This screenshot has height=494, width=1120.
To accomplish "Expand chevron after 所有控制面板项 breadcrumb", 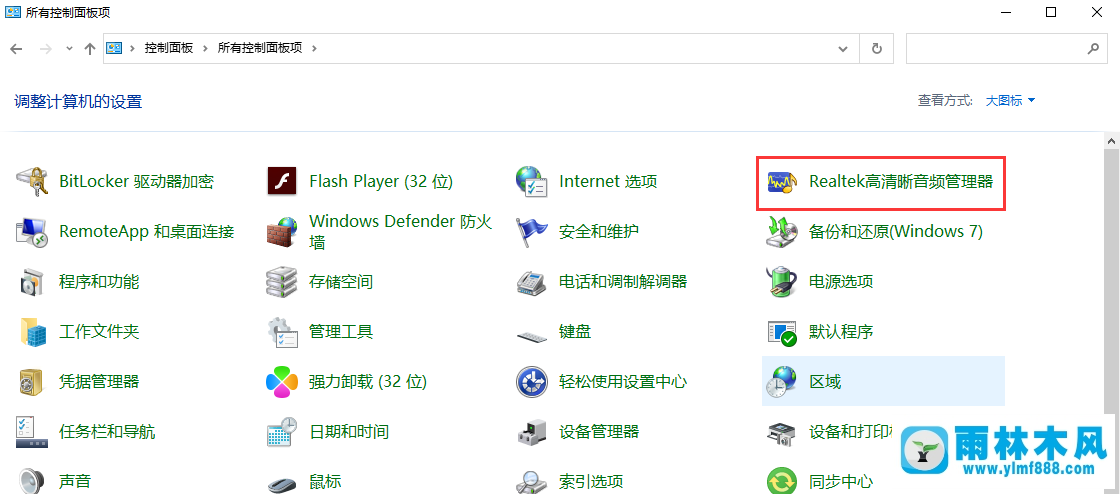I will [x=314, y=49].
